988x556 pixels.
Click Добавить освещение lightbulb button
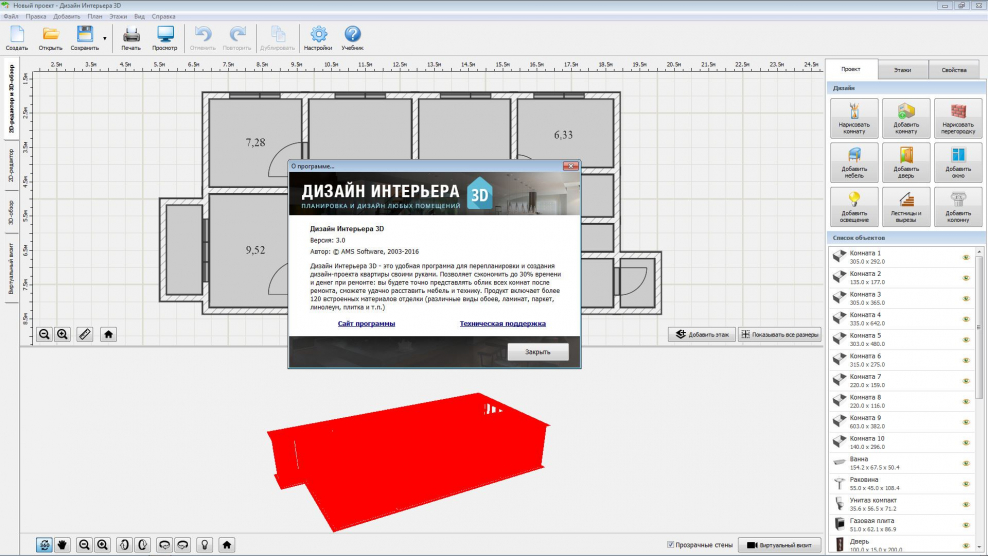tap(854, 207)
